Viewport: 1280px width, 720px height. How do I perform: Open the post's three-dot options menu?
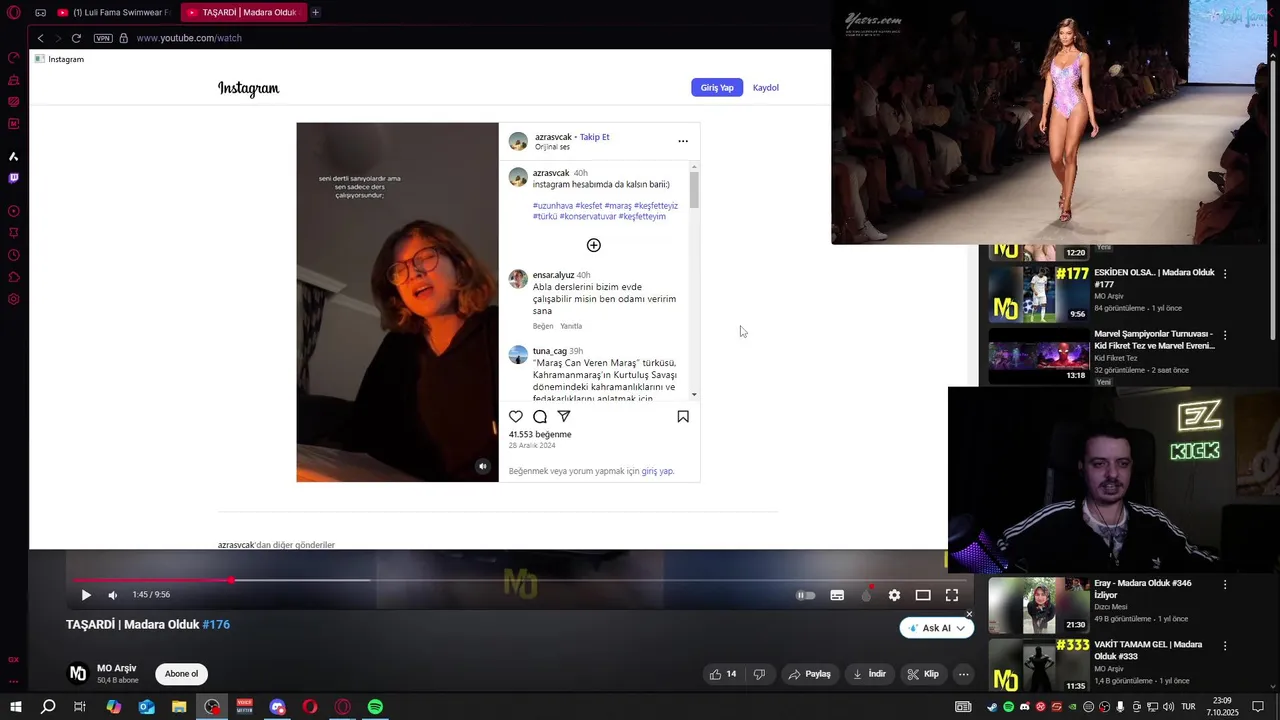683,141
